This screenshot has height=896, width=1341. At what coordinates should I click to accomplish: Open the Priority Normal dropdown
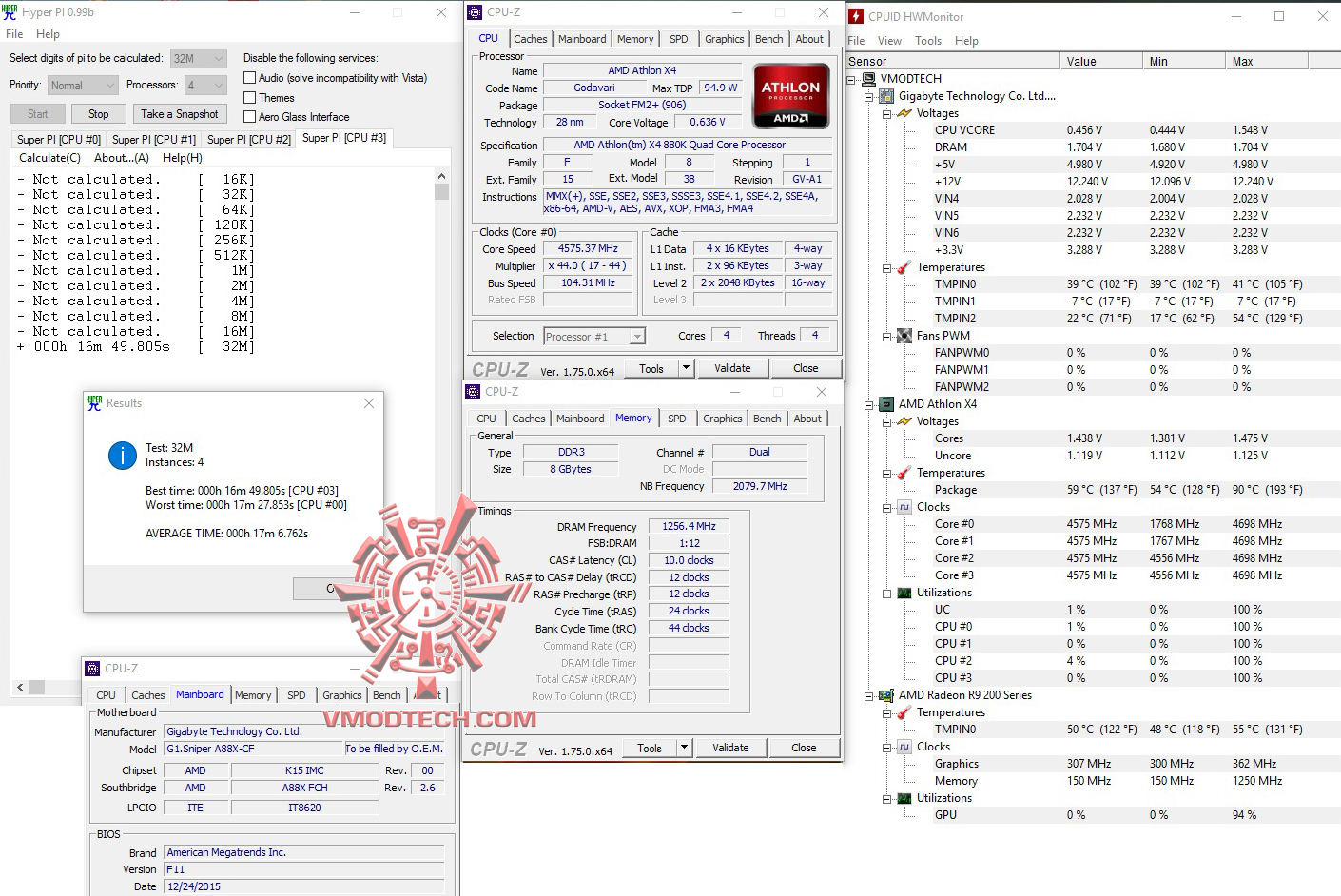pos(83,86)
